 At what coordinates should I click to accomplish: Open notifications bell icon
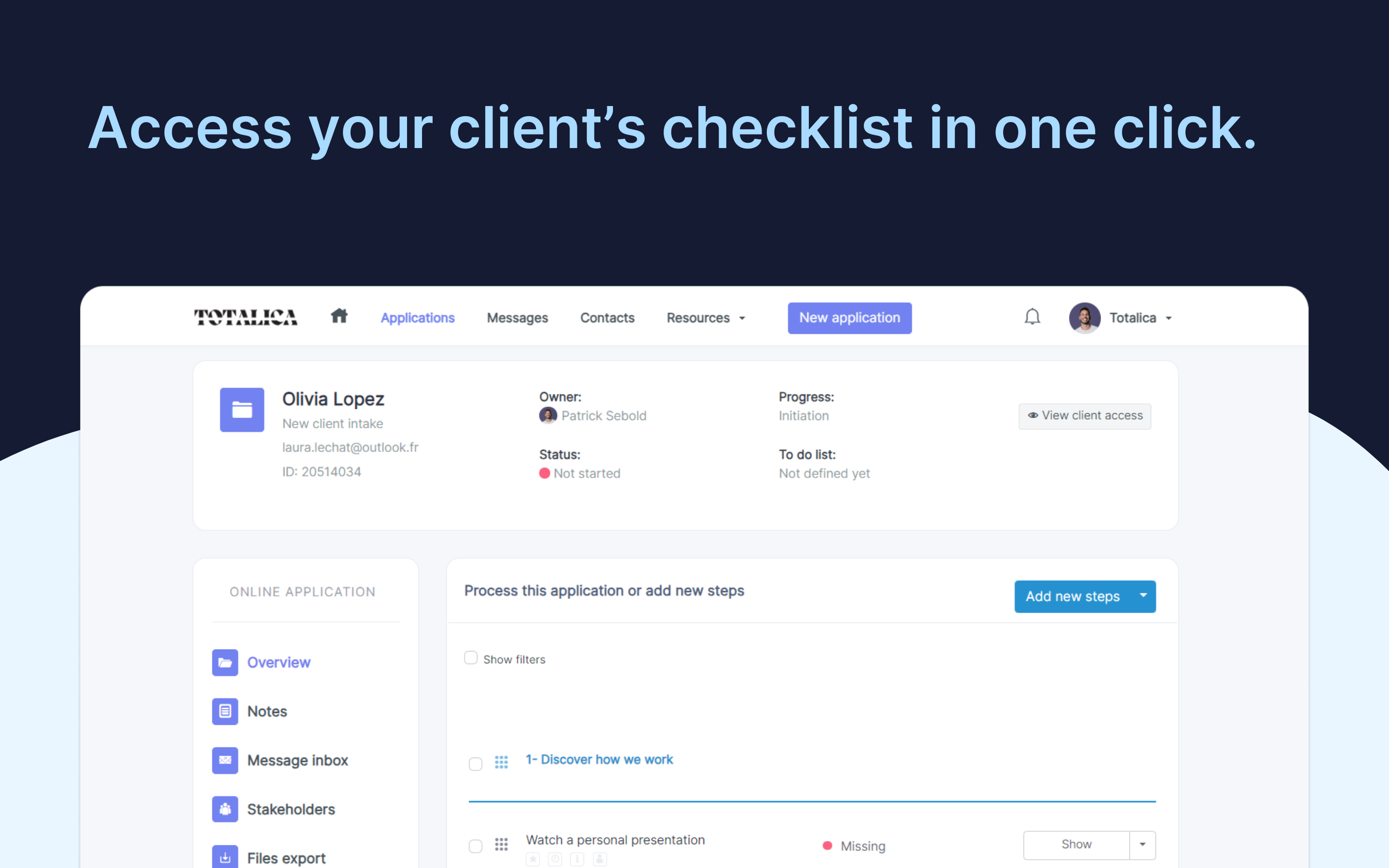[x=1032, y=317]
